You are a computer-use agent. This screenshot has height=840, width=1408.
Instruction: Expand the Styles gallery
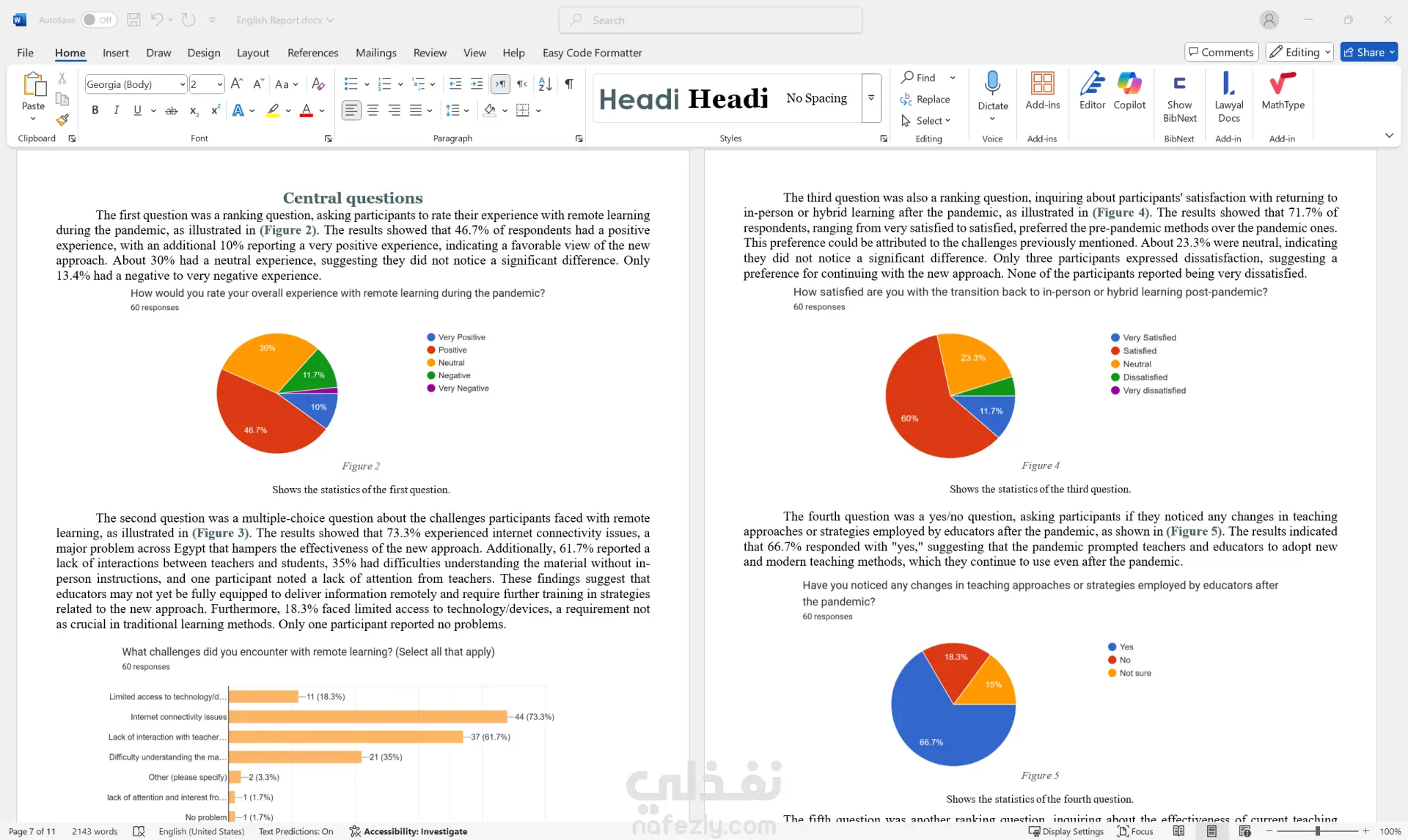[x=871, y=97]
